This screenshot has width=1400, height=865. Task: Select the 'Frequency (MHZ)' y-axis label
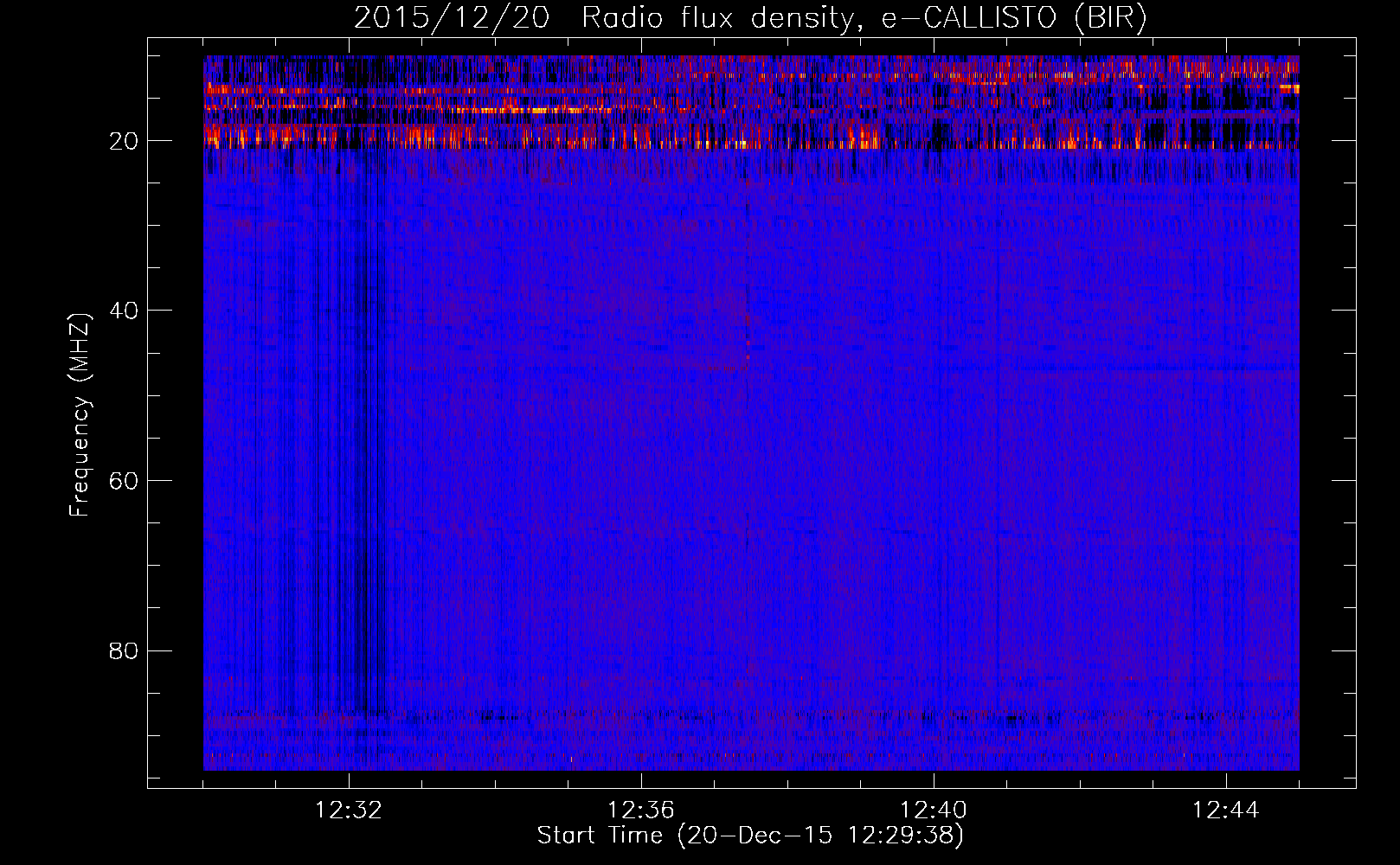point(80,415)
